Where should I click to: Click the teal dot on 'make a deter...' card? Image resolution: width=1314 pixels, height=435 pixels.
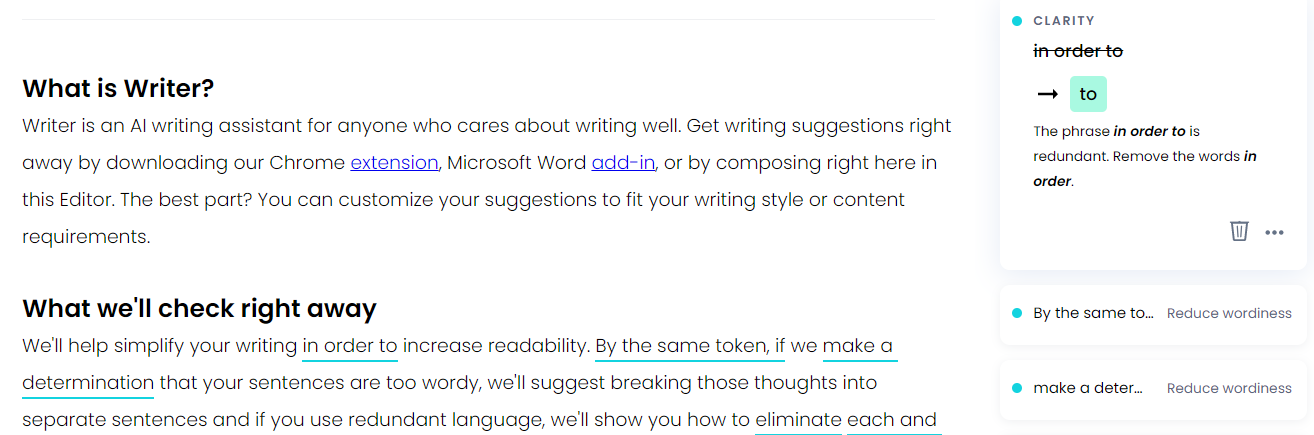point(1017,388)
